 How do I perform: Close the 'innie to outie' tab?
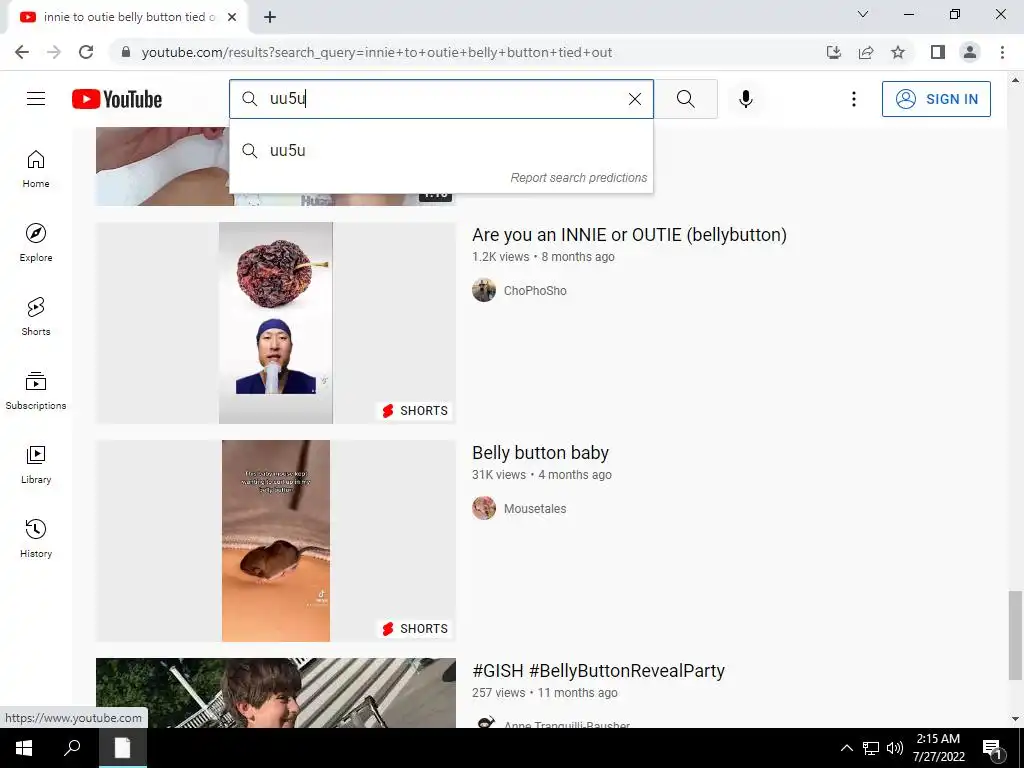[232, 17]
